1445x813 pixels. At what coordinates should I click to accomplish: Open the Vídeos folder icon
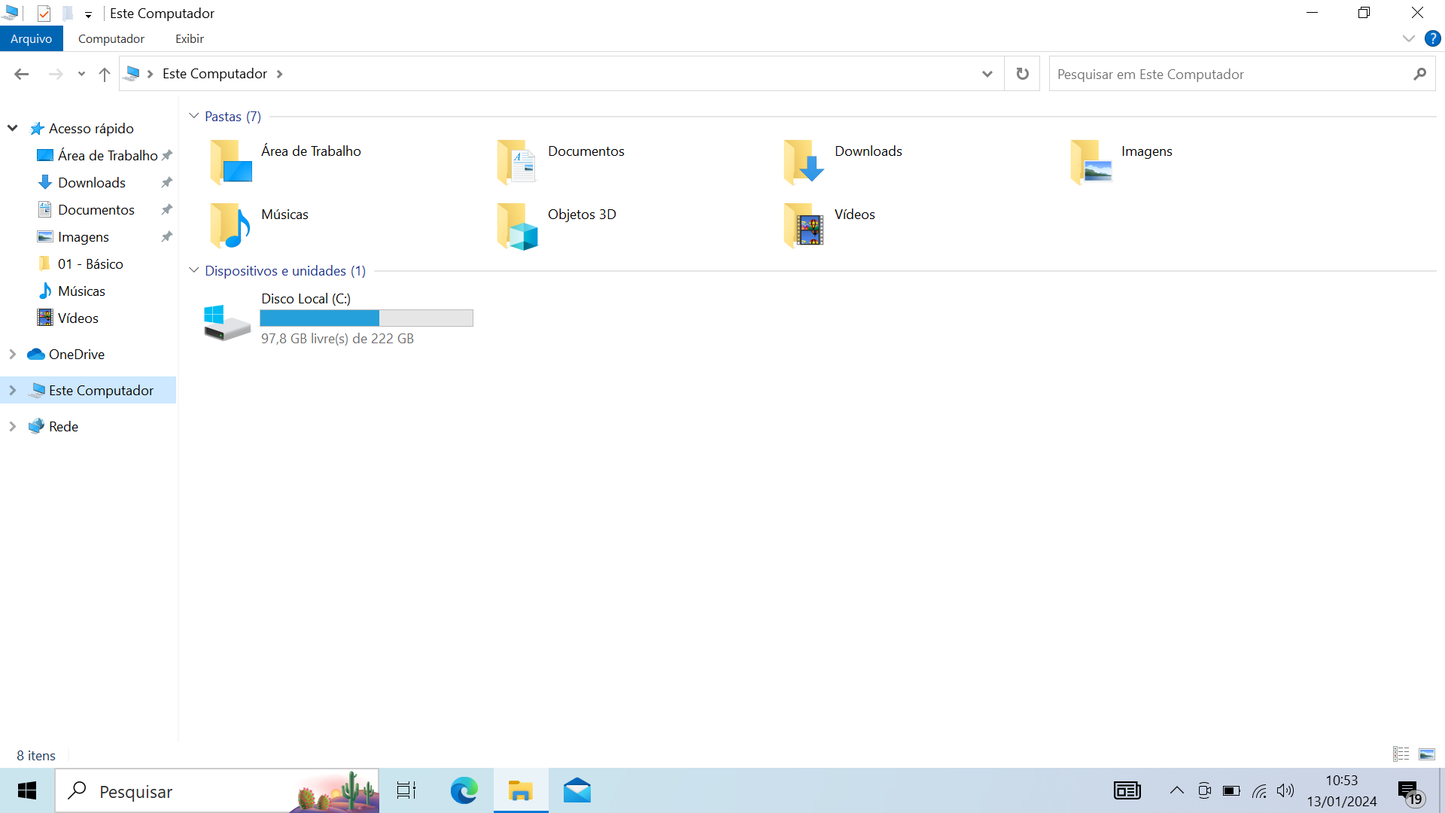point(804,225)
